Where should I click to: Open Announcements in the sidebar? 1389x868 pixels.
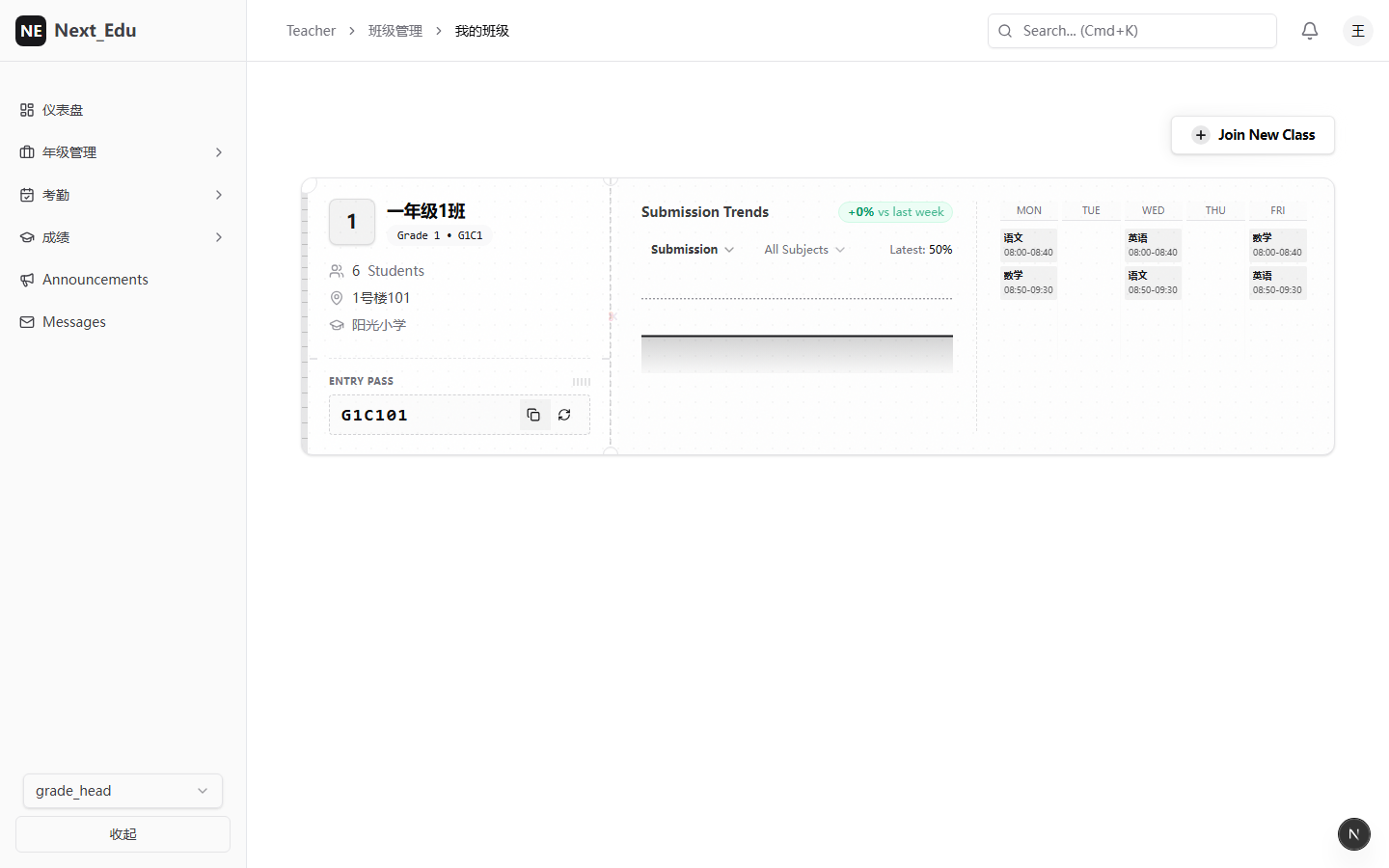tap(123, 280)
